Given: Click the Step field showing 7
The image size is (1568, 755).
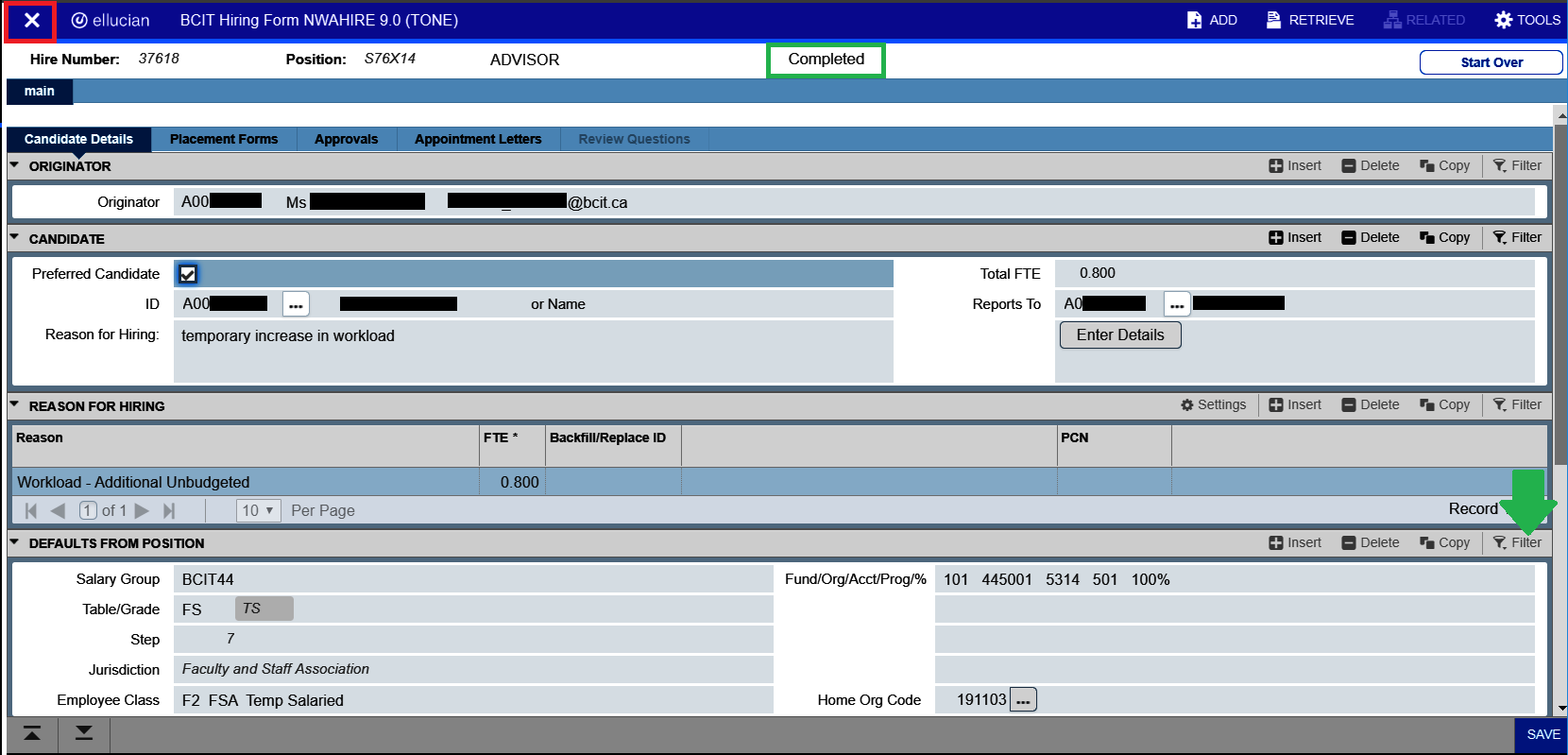Looking at the screenshot, I should click(473, 640).
